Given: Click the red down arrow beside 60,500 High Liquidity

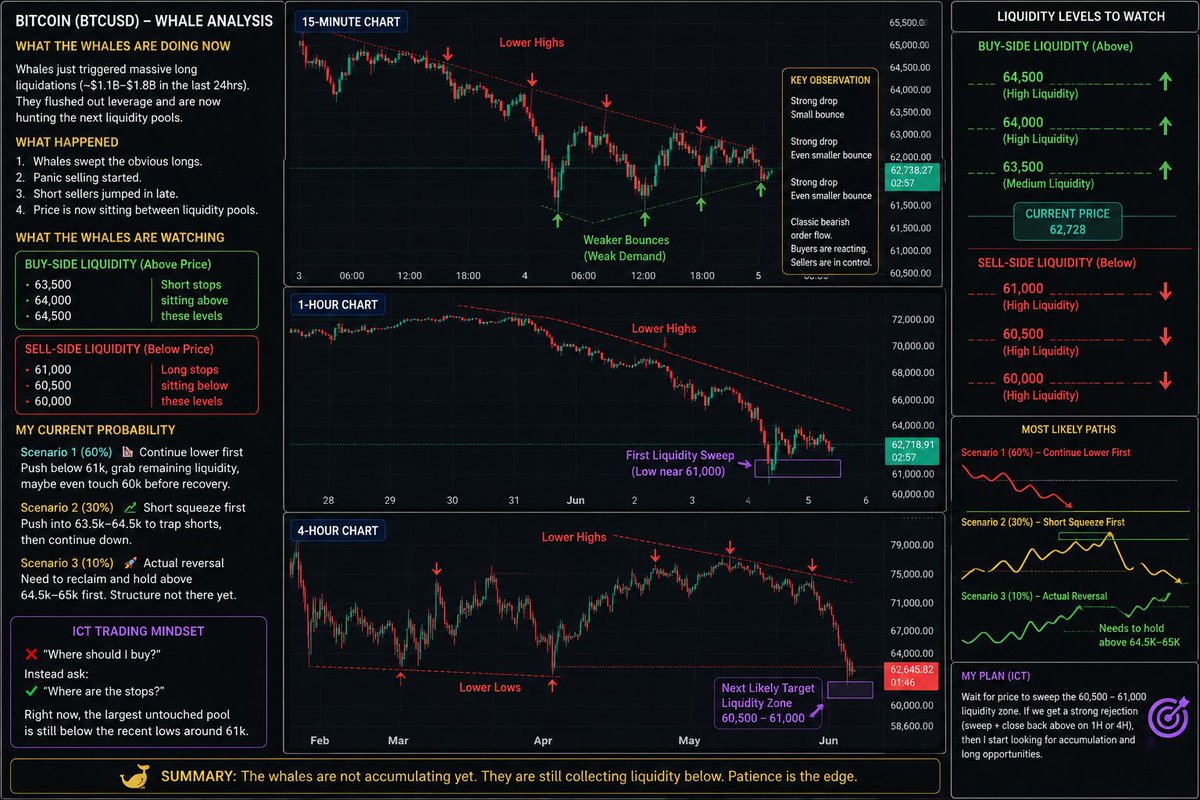Looking at the screenshot, I should [x=1165, y=336].
